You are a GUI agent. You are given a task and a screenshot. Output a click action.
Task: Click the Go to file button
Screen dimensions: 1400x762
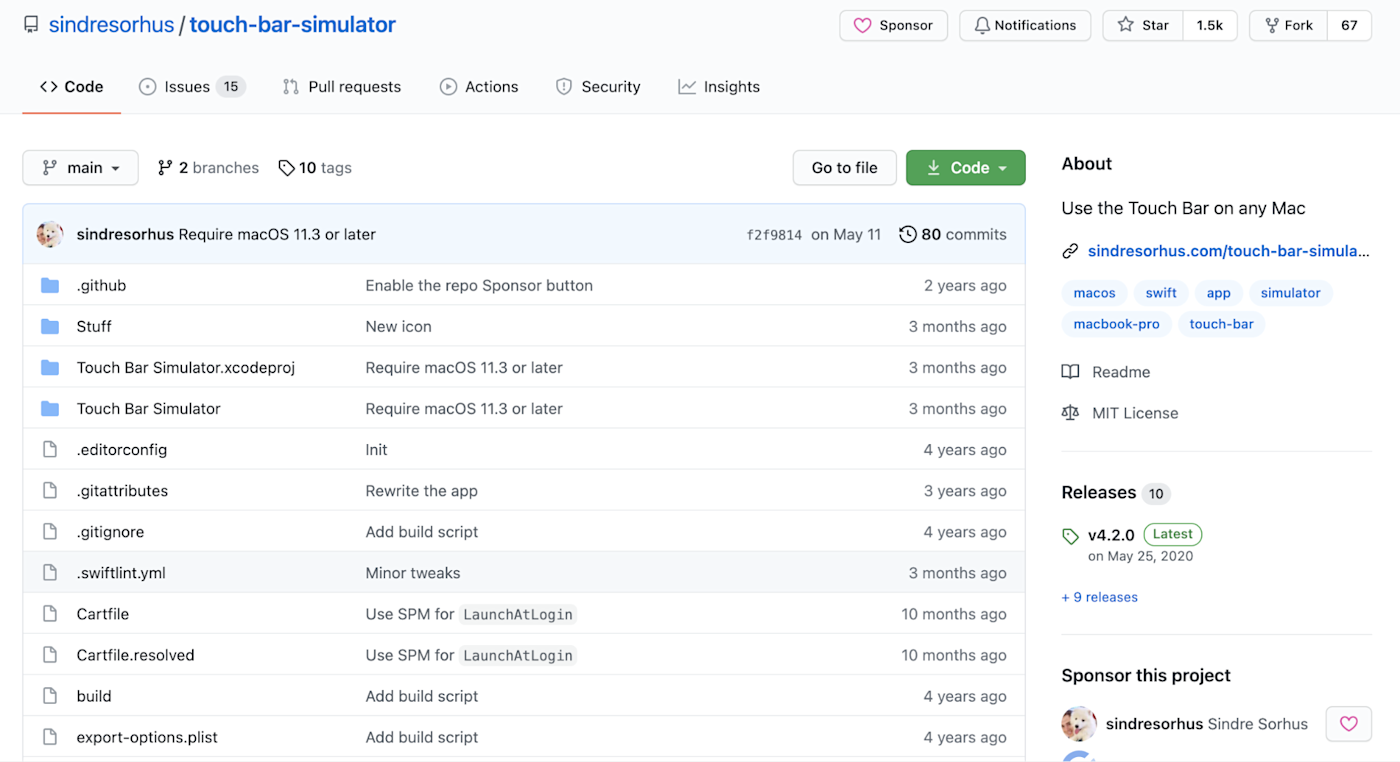(844, 168)
